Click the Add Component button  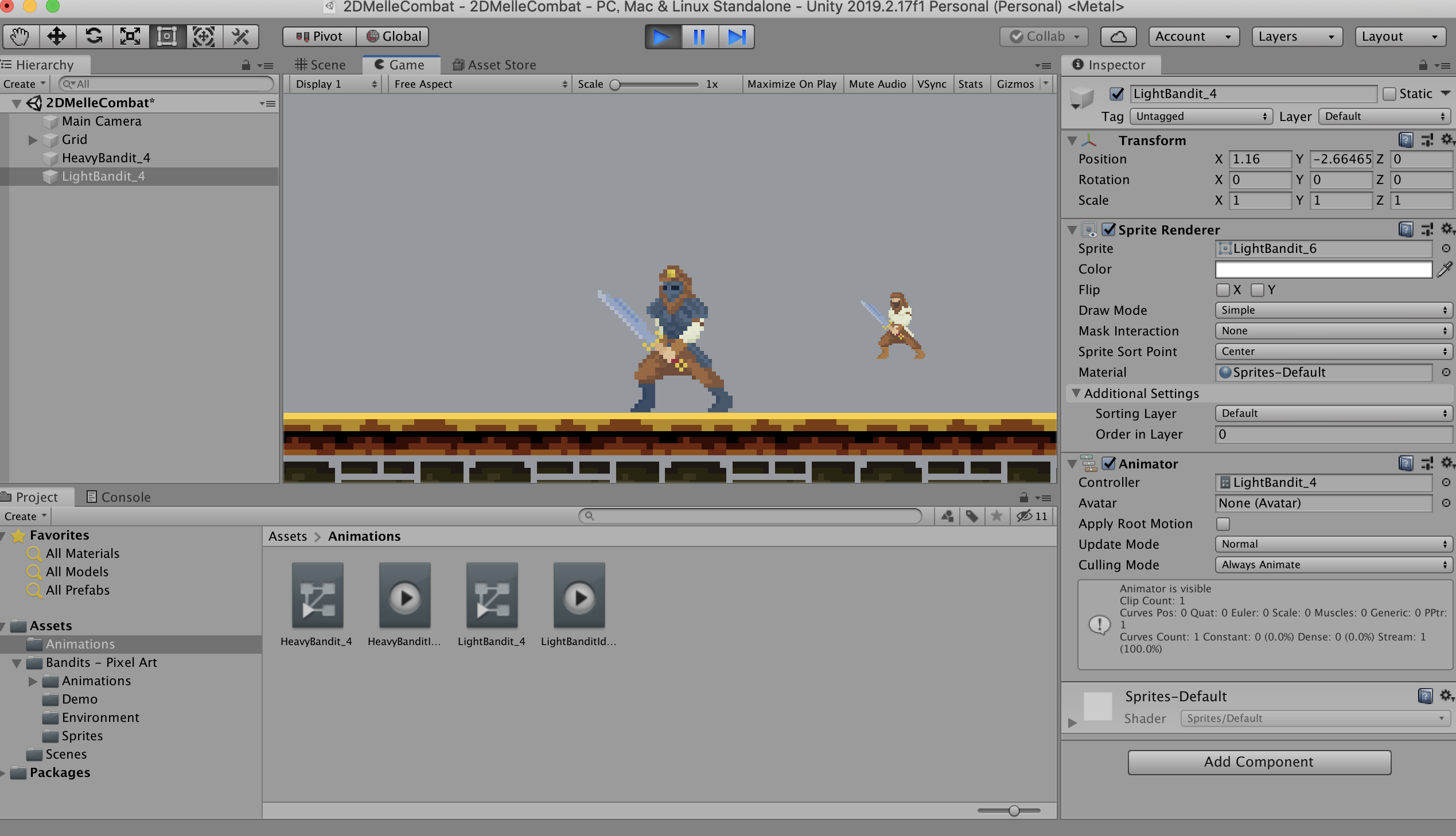point(1259,762)
